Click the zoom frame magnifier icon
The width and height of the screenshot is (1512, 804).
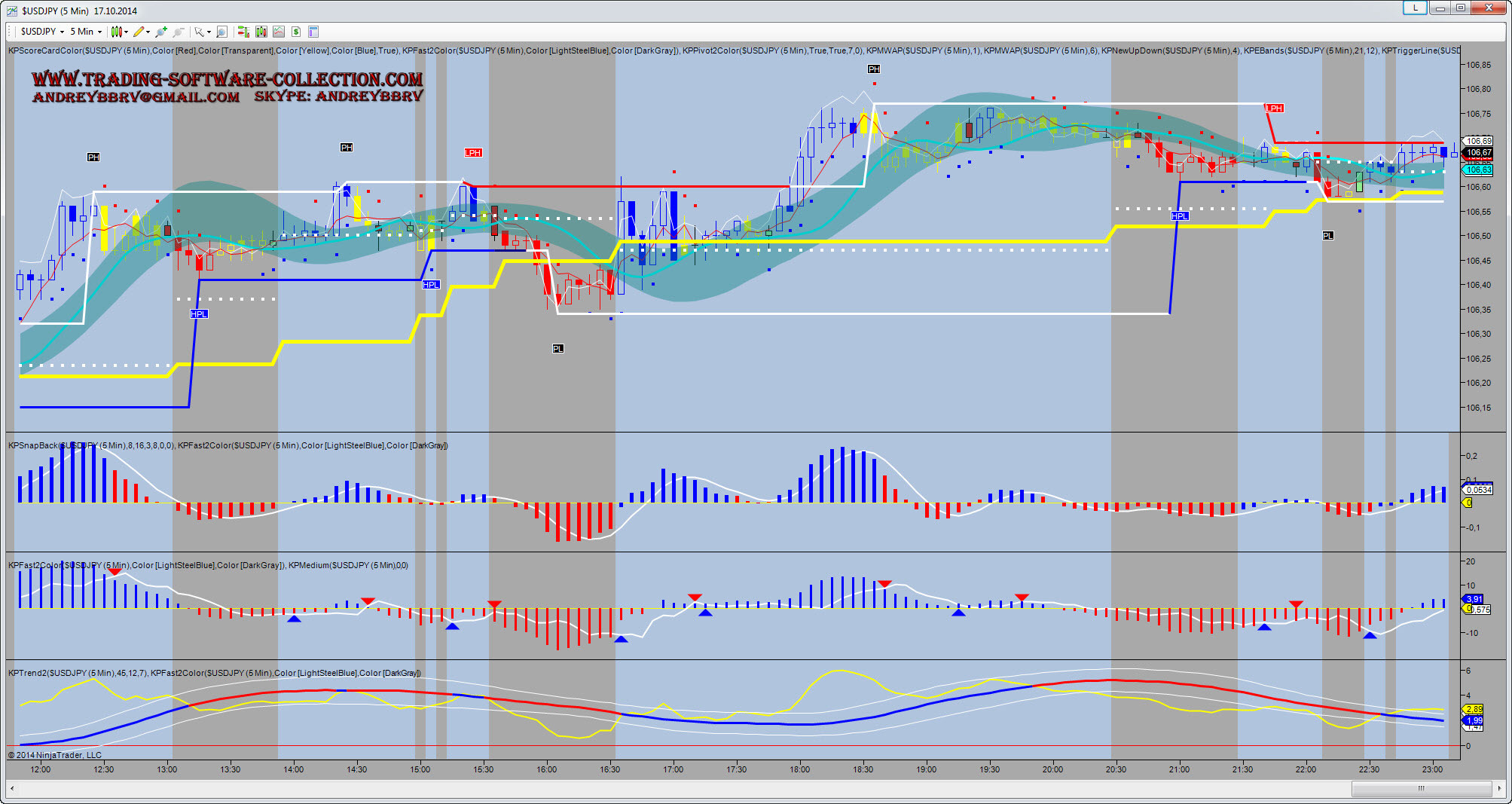click(x=221, y=32)
